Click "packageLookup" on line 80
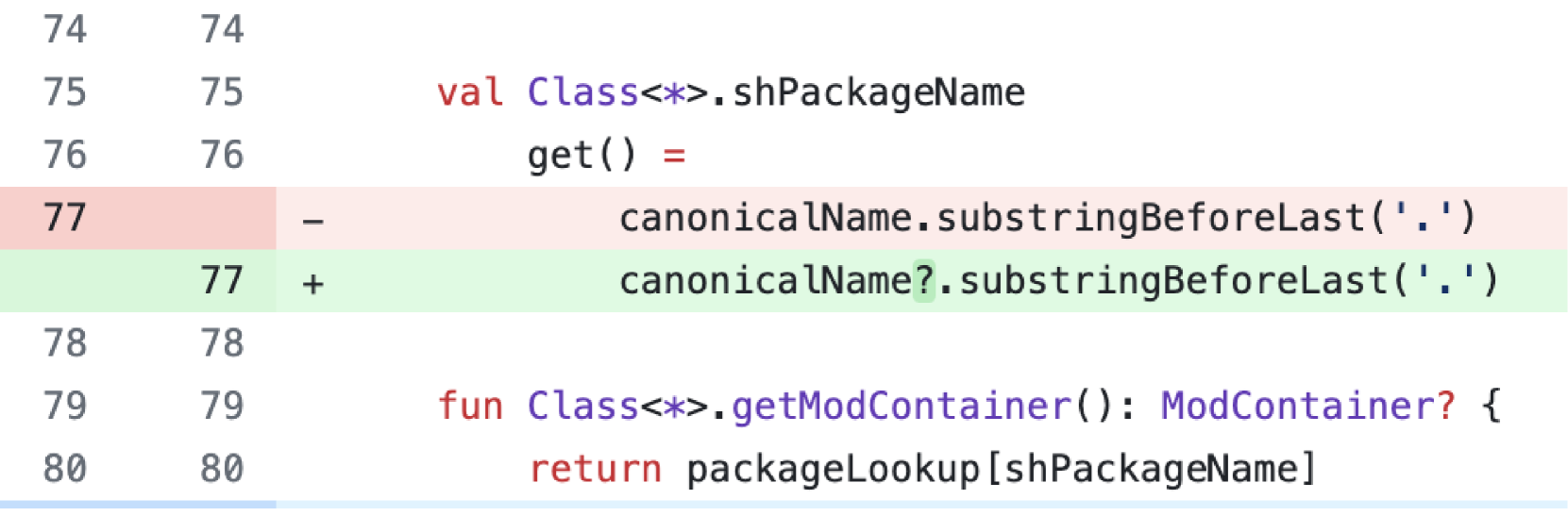1568x516 pixels. 833,469
